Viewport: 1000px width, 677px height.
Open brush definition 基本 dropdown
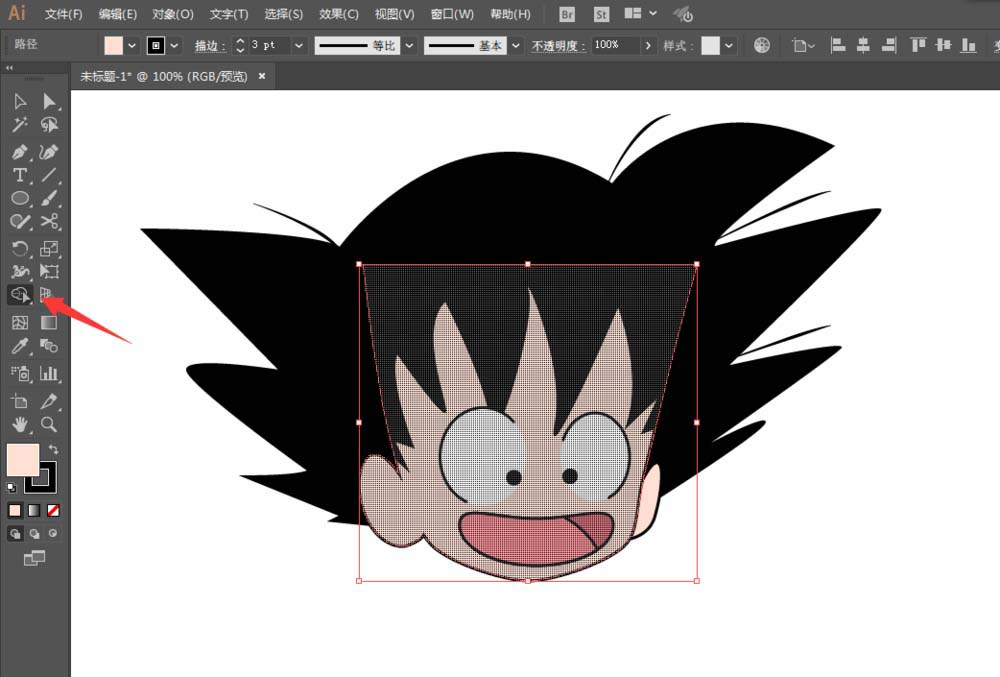515,46
